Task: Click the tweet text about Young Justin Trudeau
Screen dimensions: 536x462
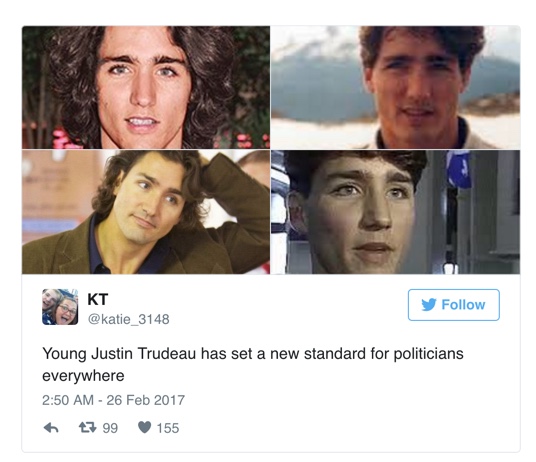Action: [253, 364]
